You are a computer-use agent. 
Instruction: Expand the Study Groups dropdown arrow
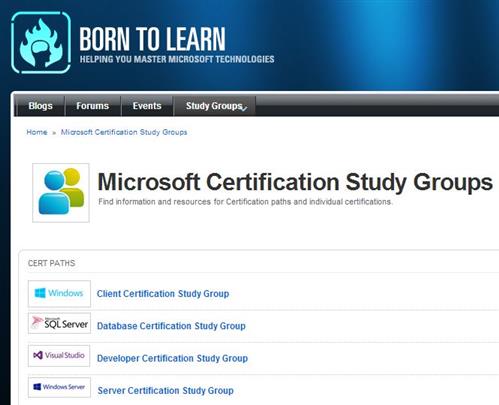pyautogui.click(x=244, y=108)
